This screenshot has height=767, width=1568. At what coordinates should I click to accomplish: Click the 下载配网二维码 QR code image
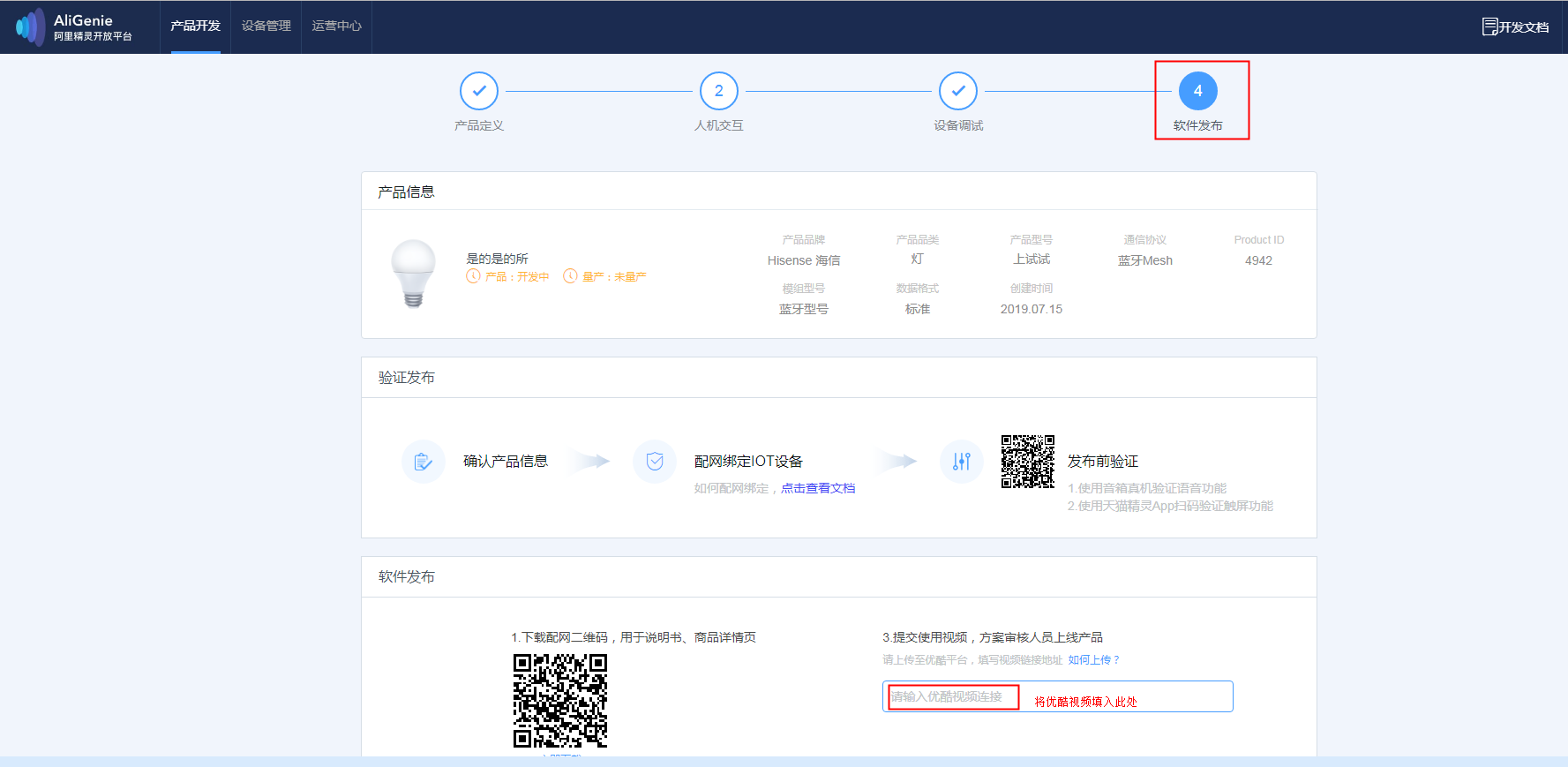click(560, 701)
